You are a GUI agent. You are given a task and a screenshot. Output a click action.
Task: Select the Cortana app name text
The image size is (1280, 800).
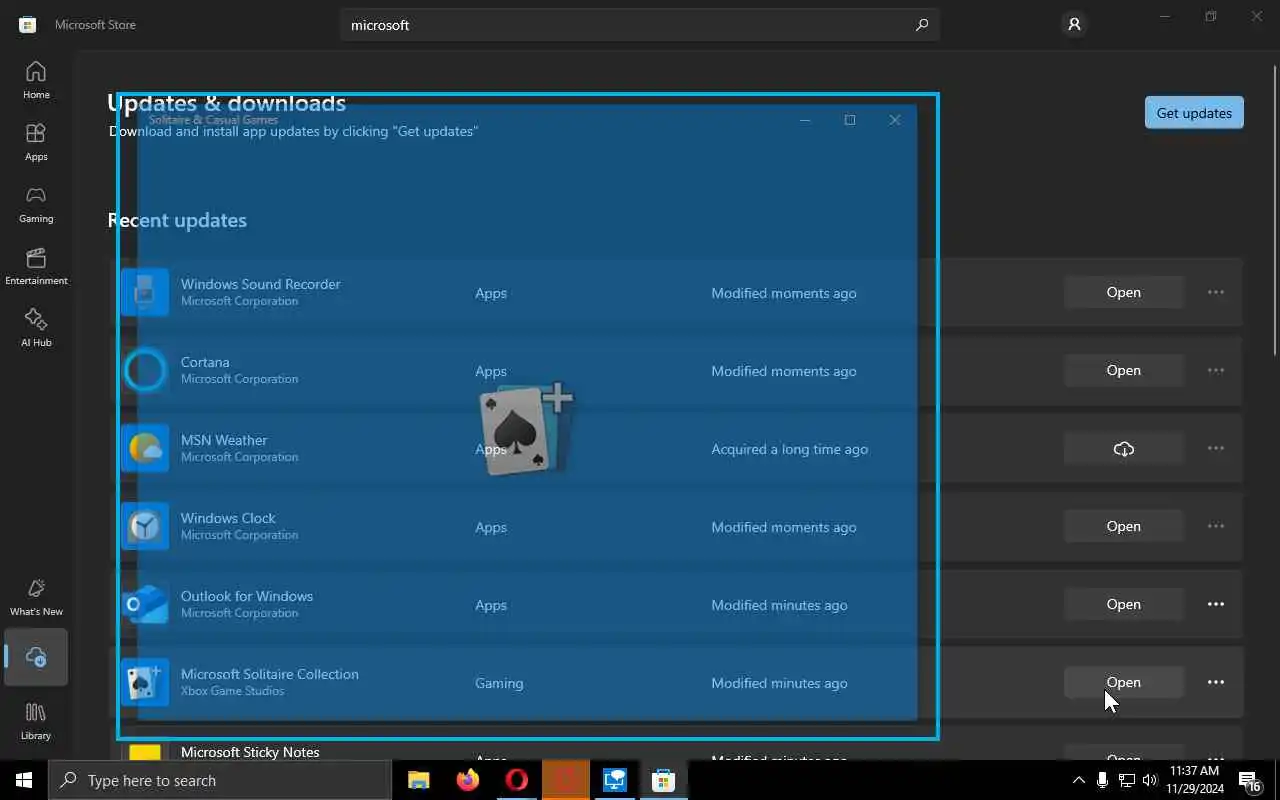pos(205,362)
